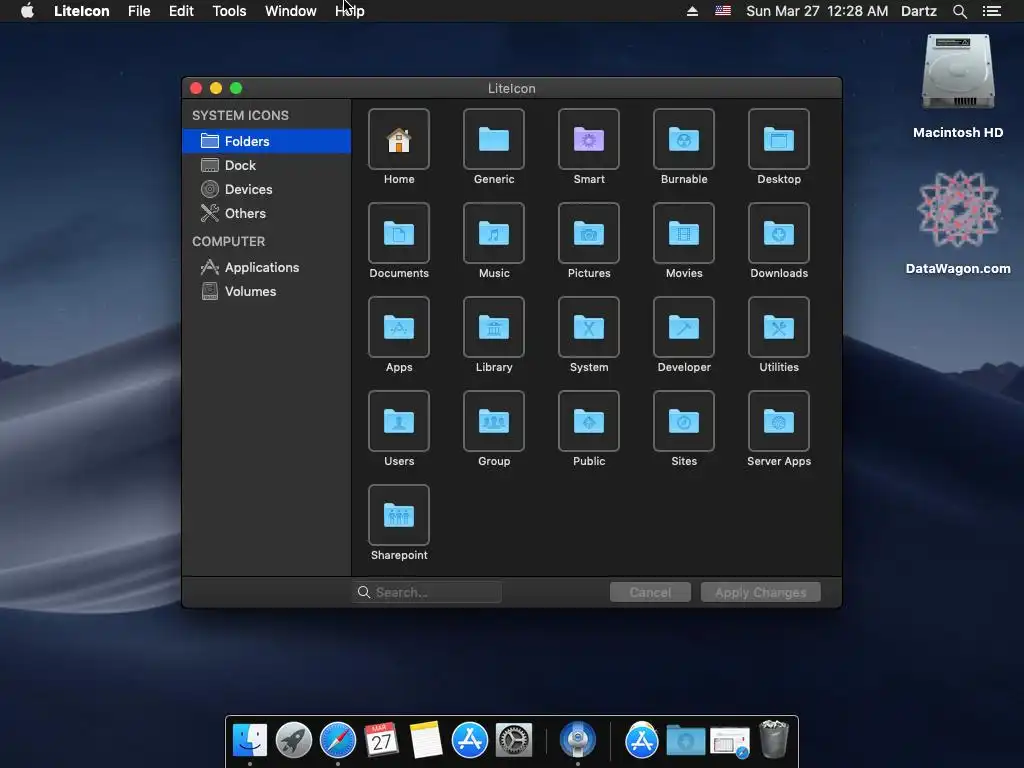Open the Folders category in sidebar
Viewport: 1024px width, 768px height.
click(x=266, y=141)
